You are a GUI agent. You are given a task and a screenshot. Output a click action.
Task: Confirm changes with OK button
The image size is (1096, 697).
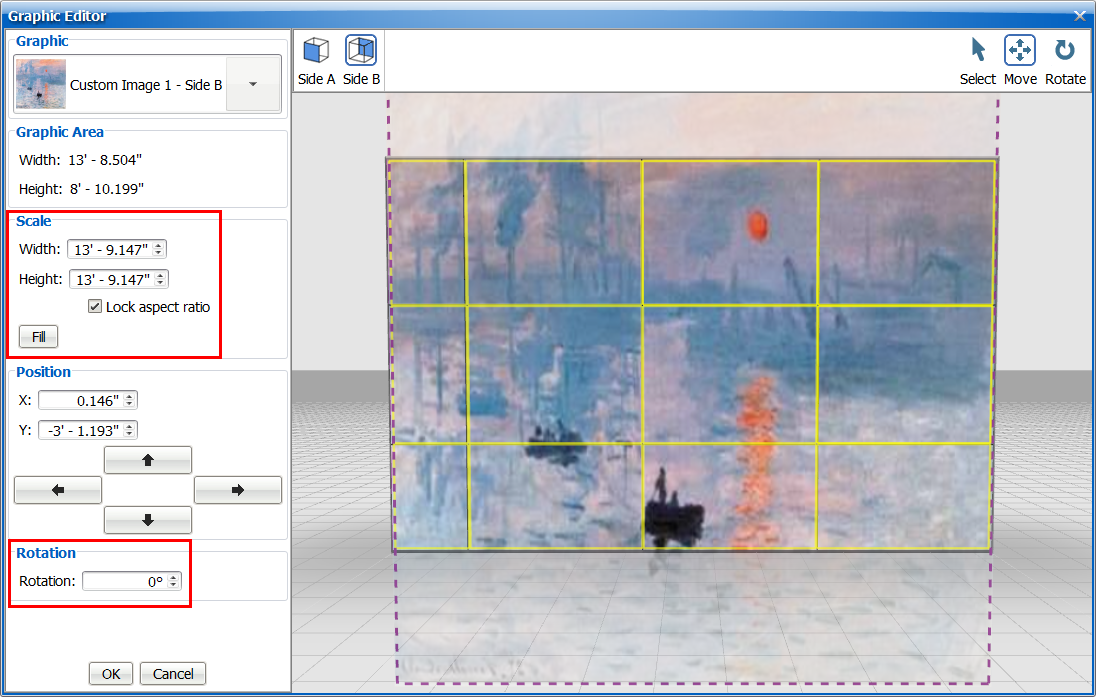point(111,674)
